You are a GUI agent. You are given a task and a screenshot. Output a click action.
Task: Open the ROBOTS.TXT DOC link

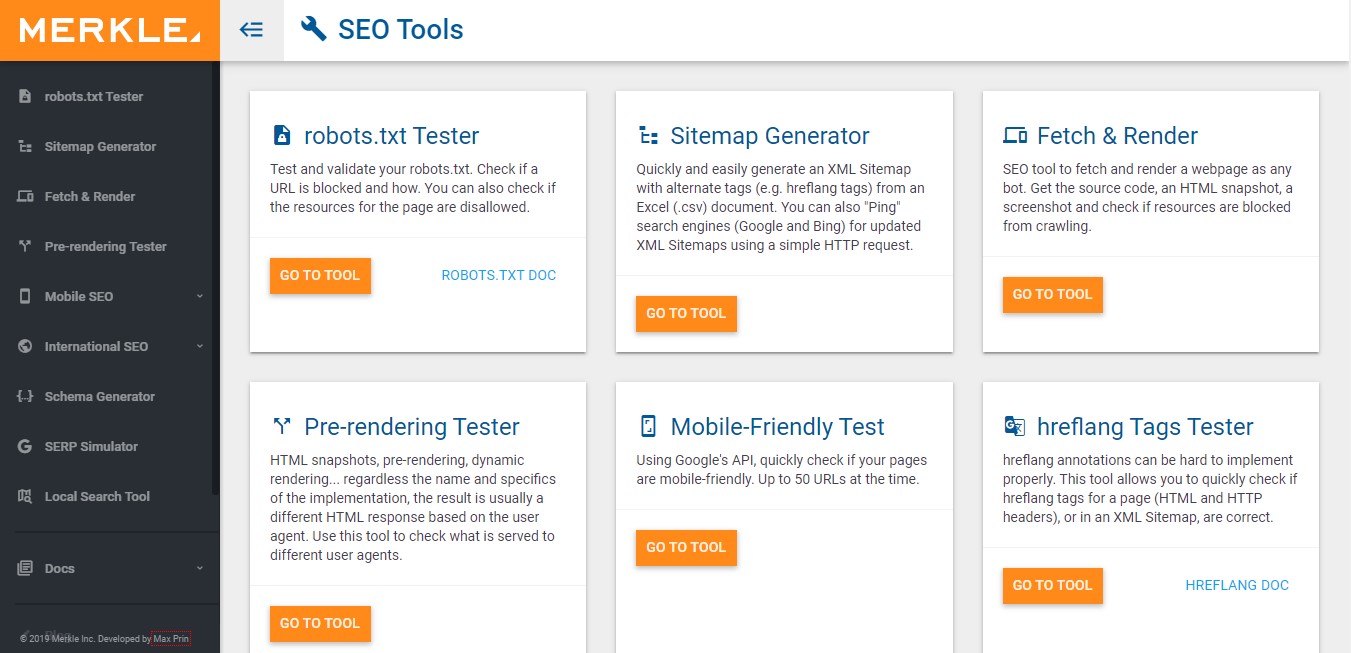[499, 275]
